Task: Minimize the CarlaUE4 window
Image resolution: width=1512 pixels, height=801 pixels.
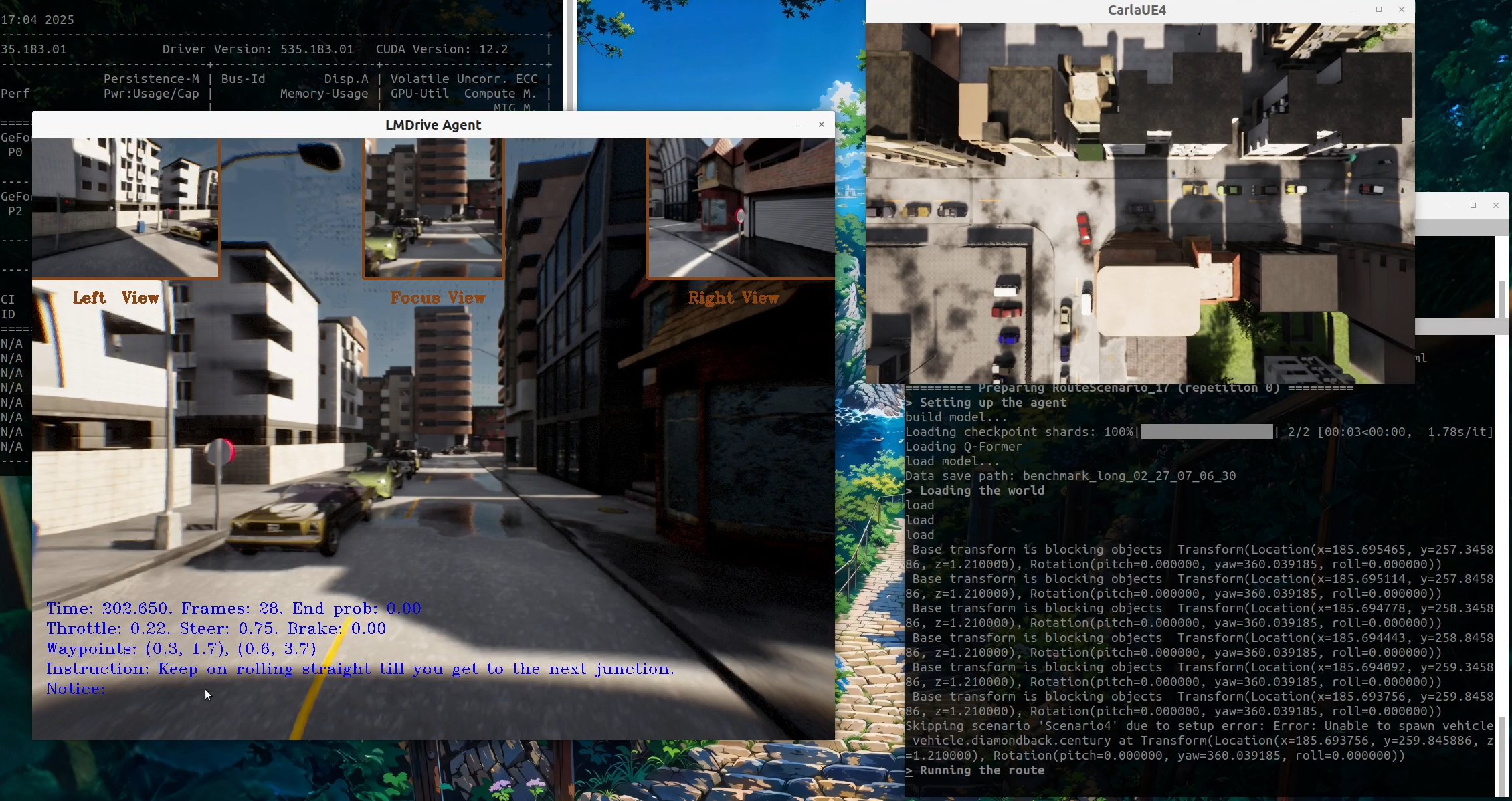Action: click(x=1356, y=10)
